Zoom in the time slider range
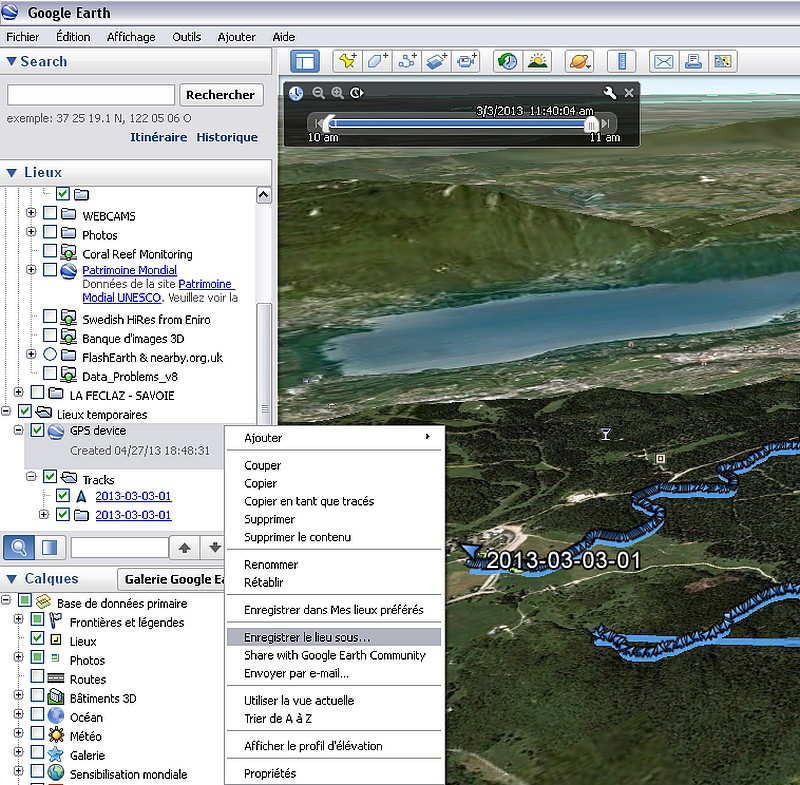The width and height of the screenshot is (800, 785). (x=337, y=93)
